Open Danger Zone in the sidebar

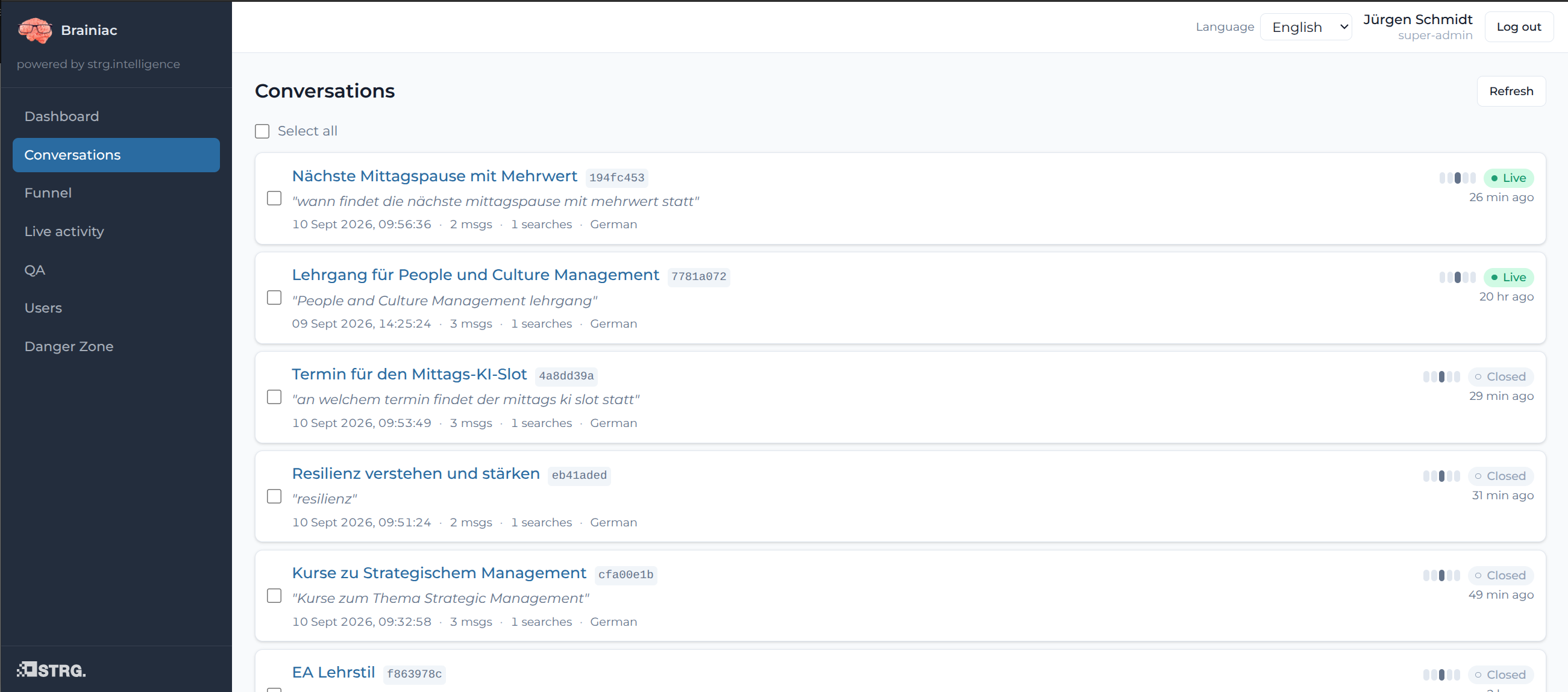tap(116, 346)
